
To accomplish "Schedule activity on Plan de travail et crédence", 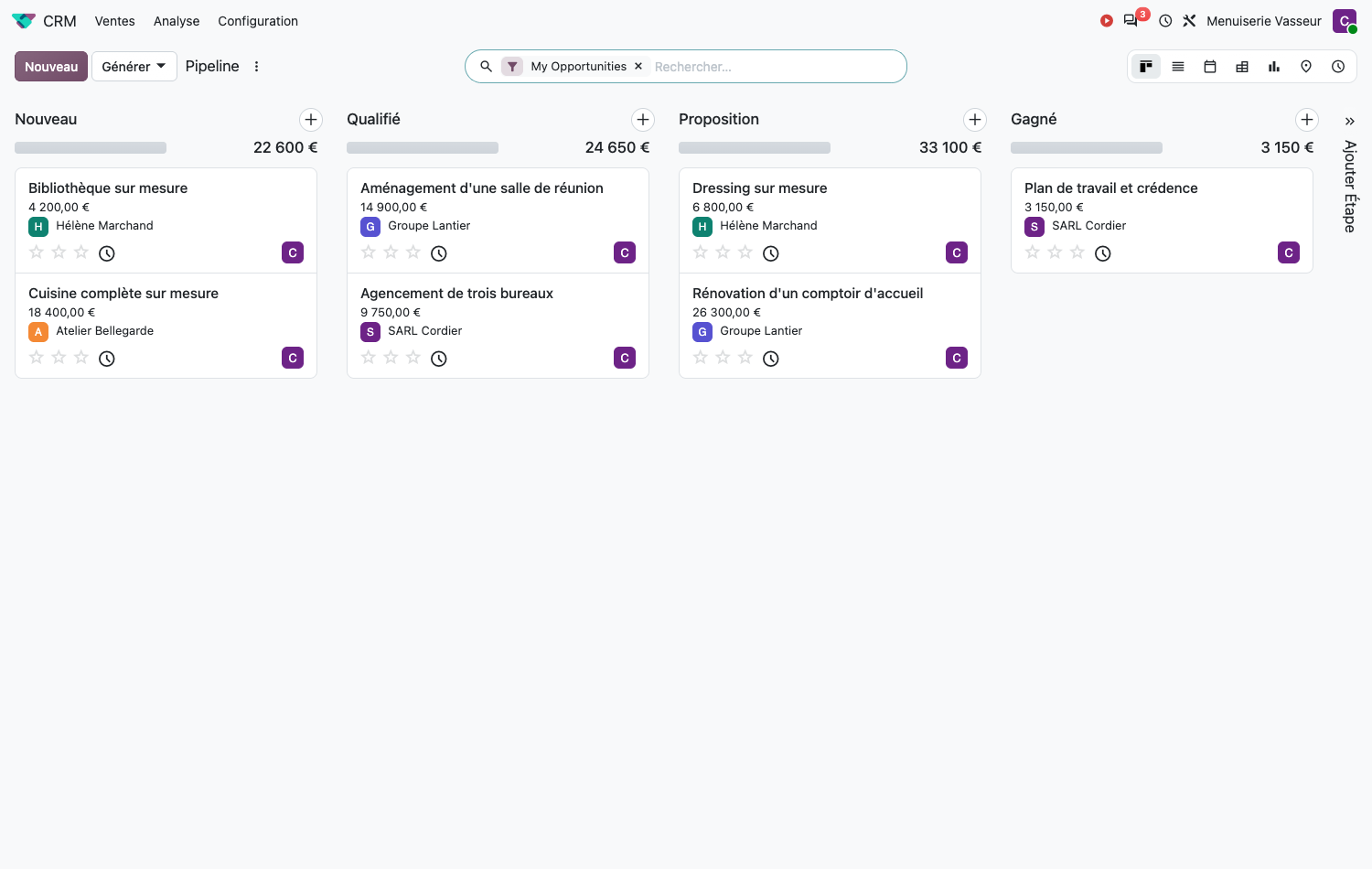I will pos(1103,253).
